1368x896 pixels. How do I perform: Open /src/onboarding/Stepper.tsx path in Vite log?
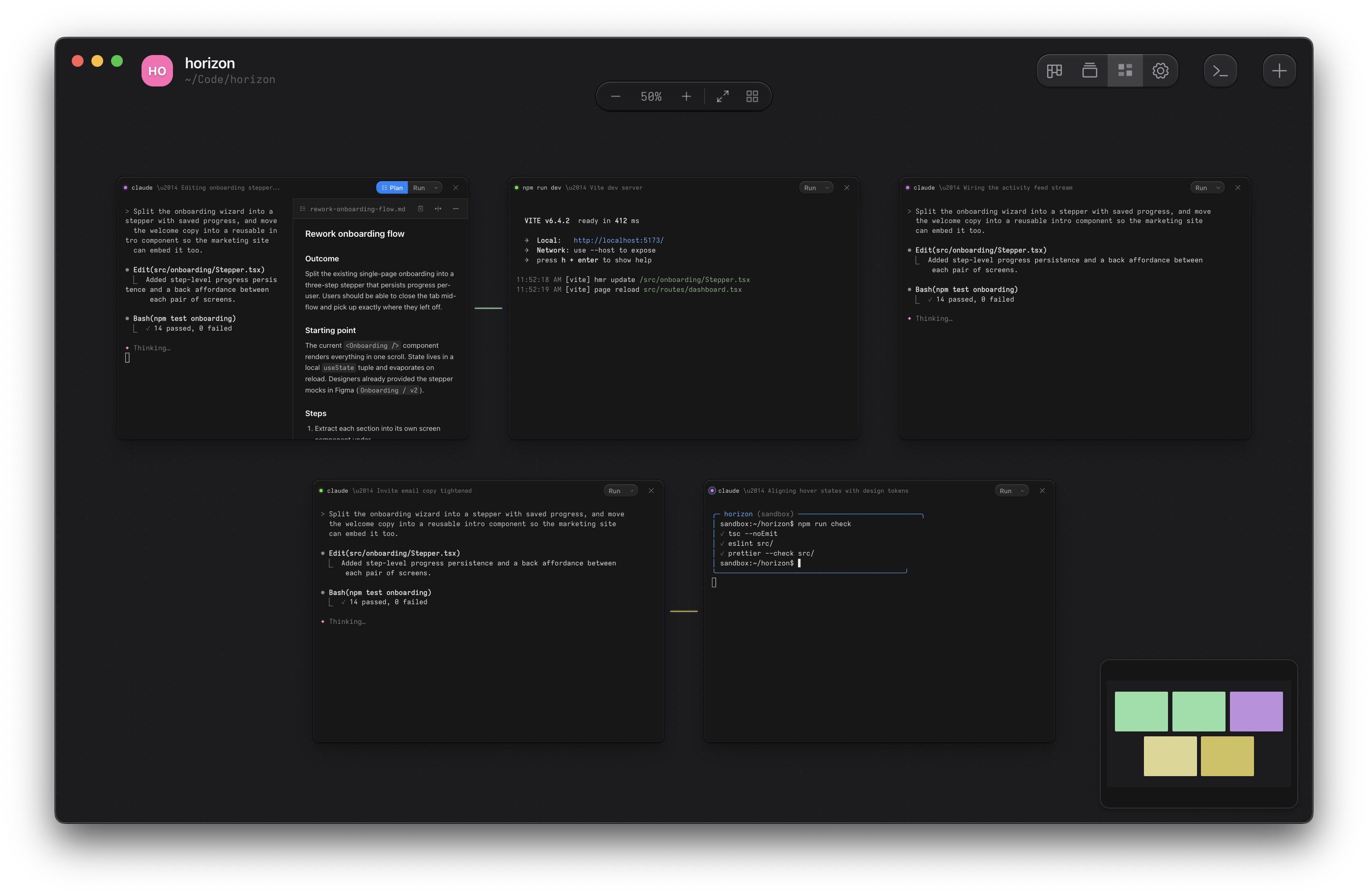click(694, 280)
